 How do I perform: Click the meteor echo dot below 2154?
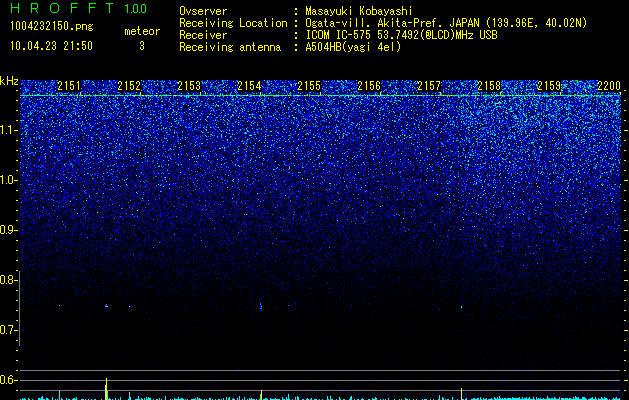[261, 306]
